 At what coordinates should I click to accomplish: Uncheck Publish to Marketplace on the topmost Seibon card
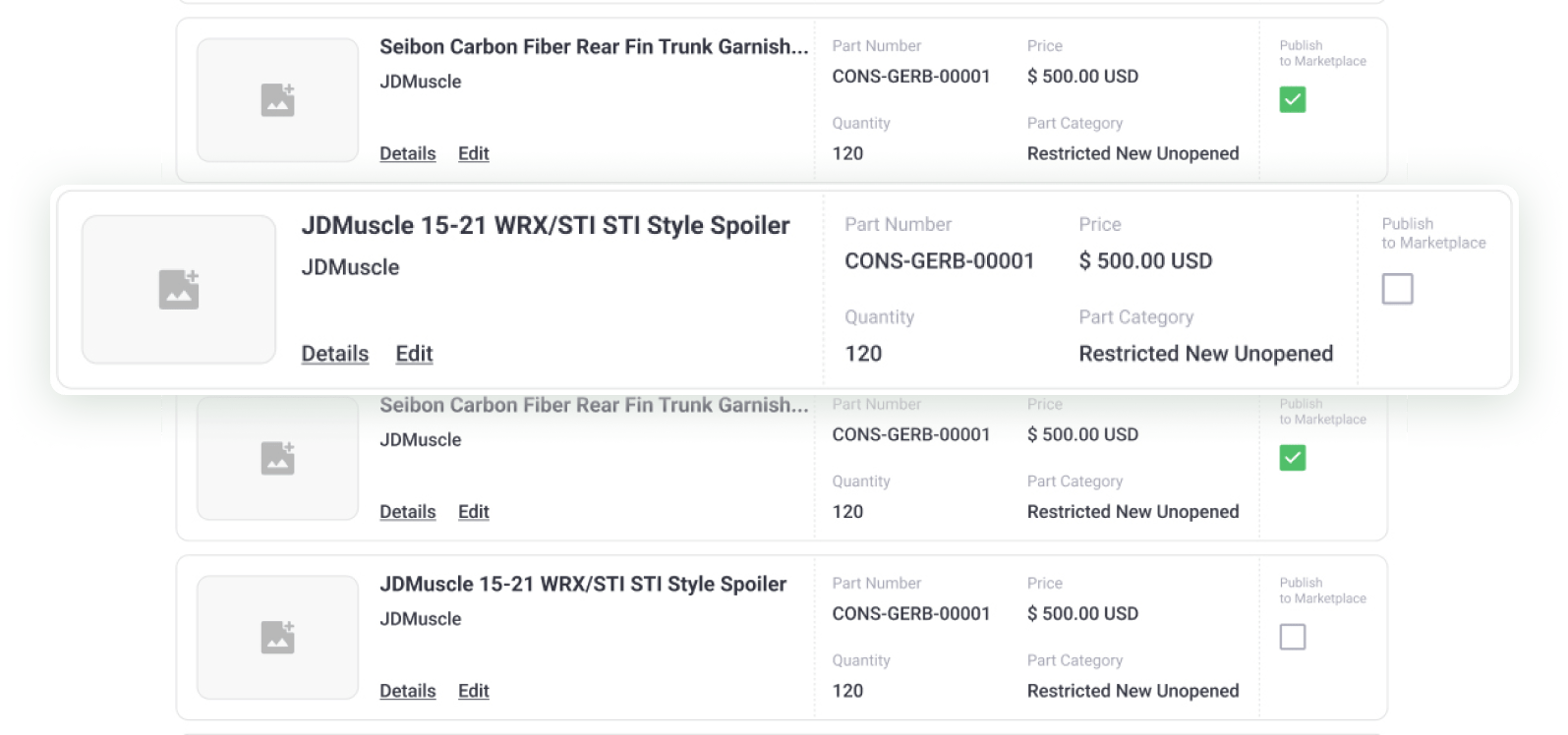1292,99
